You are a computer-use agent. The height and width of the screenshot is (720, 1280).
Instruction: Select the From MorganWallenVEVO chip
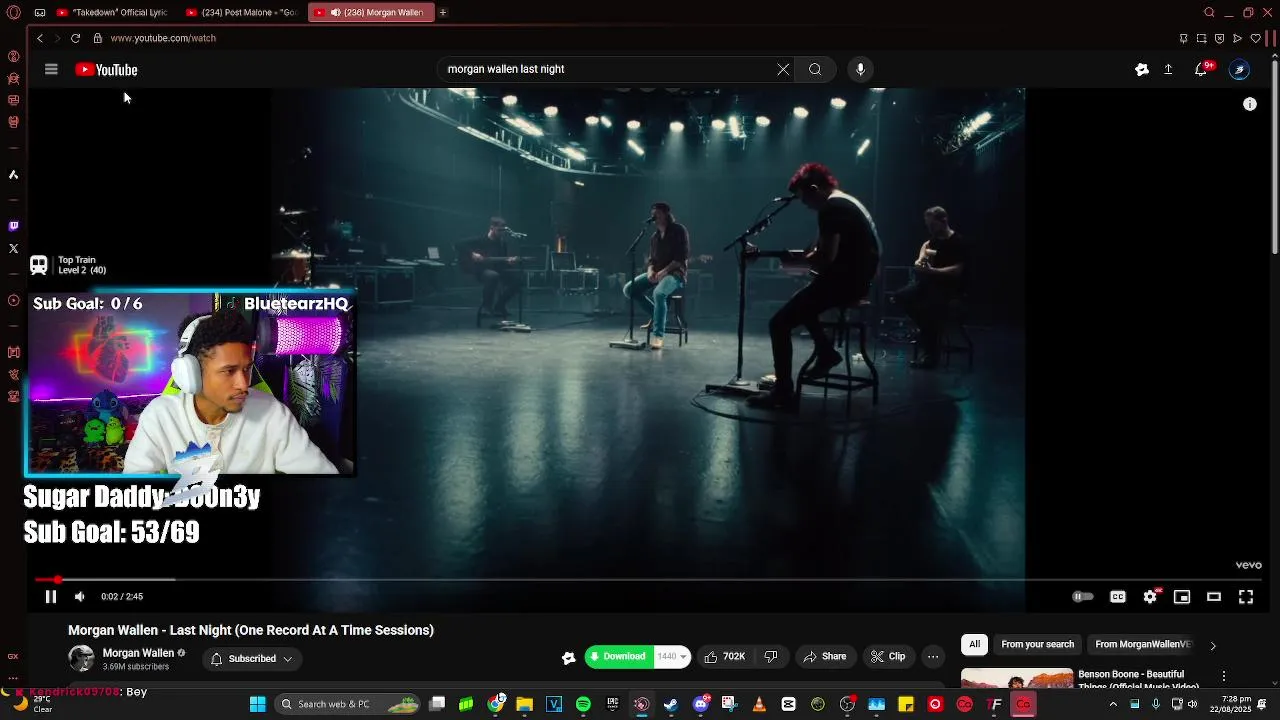1143,644
